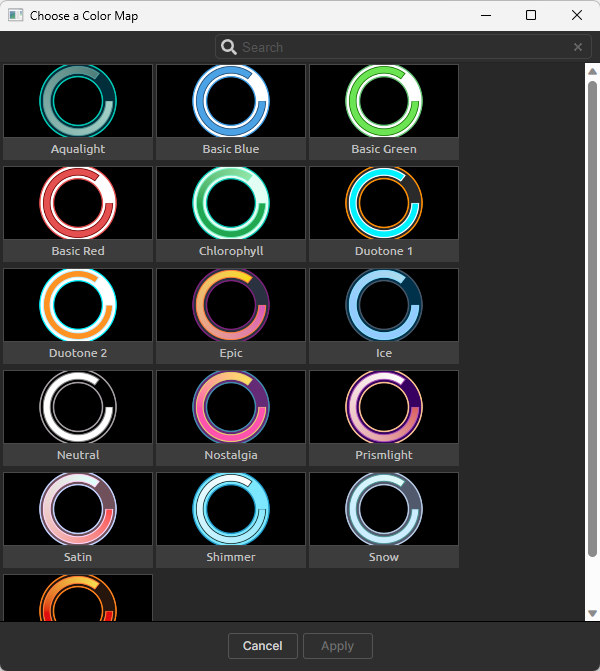Select the Basic Red color map

click(78, 214)
